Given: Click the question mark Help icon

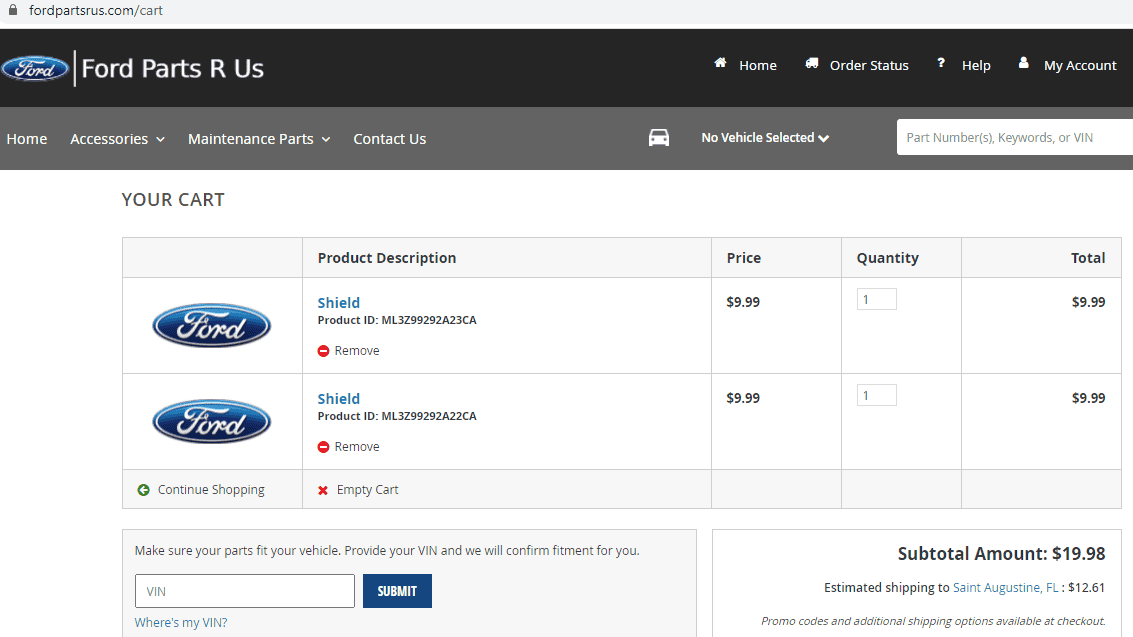Looking at the screenshot, I should (x=940, y=63).
